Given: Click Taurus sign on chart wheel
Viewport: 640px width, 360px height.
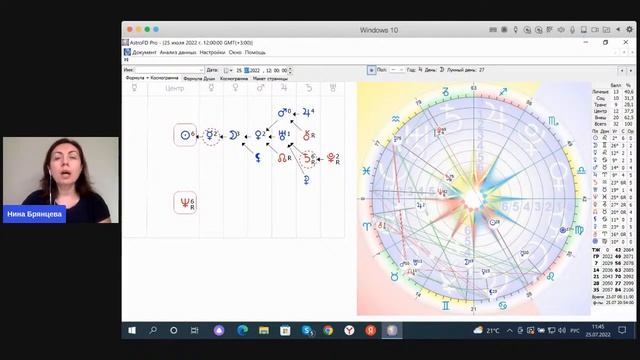Looking at the screenshot, I should coord(394,277).
